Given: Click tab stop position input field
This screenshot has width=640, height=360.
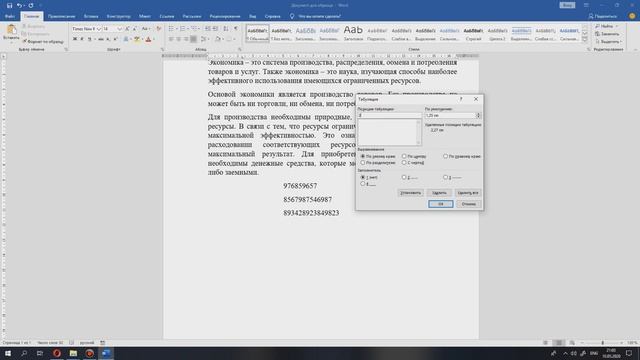Looking at the screenshot, I should (x=389, y=116).
